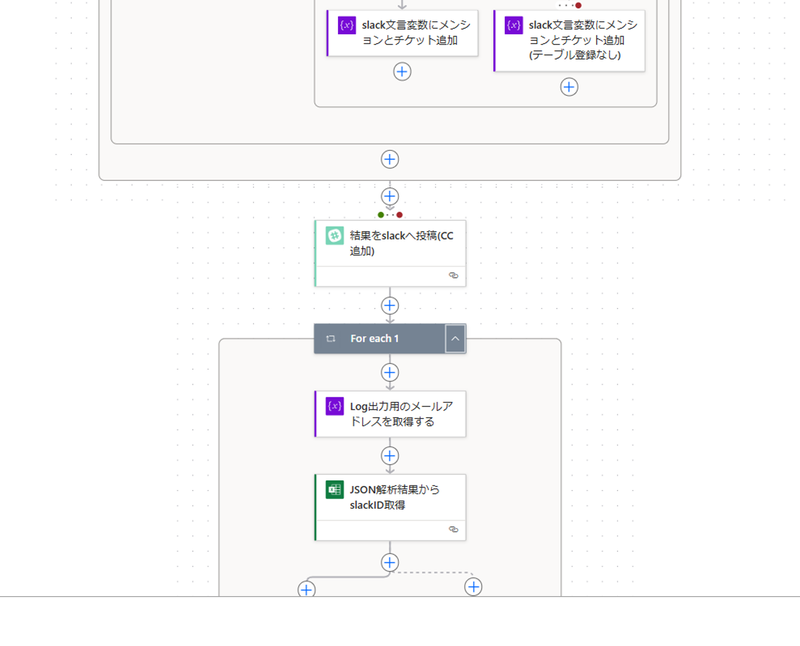Screen dimensions: 800x646
Task: Insert step below Log出力用のメールアドレスを取得する
Action: [390, 456]
